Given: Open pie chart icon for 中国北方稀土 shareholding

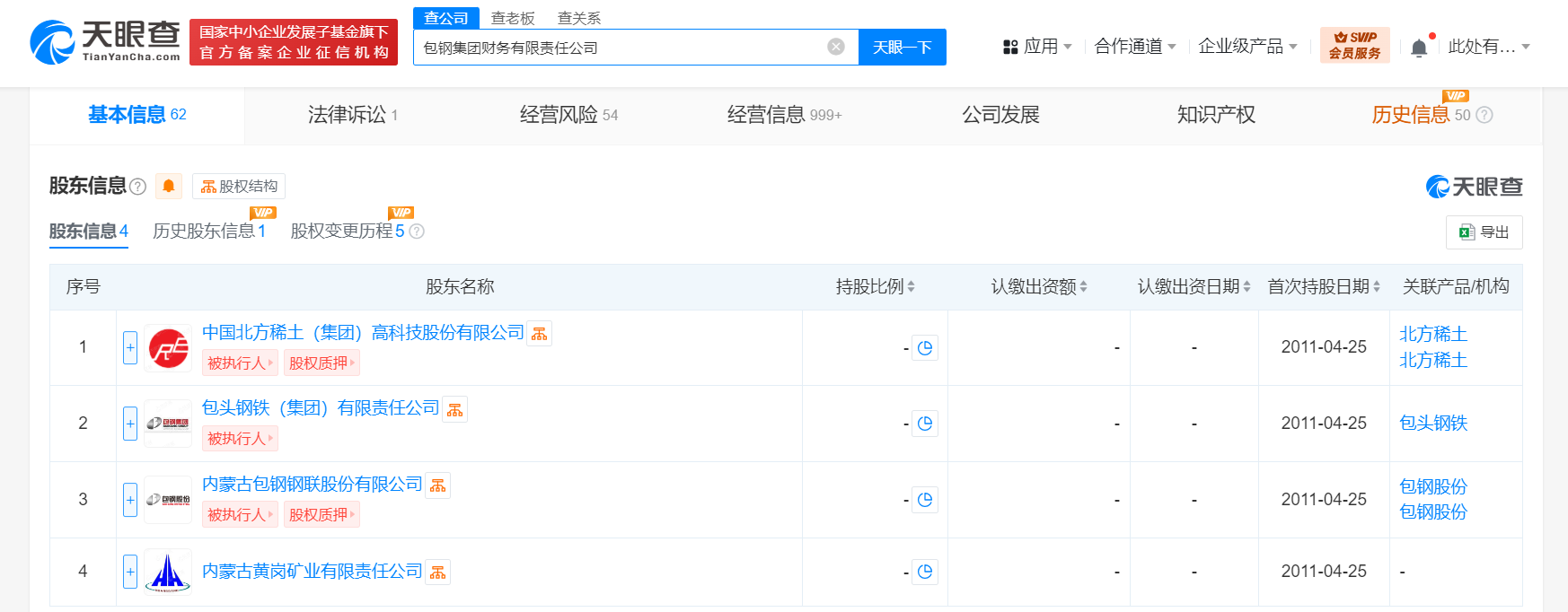Looking at the screenshot, I should (925, 348).
